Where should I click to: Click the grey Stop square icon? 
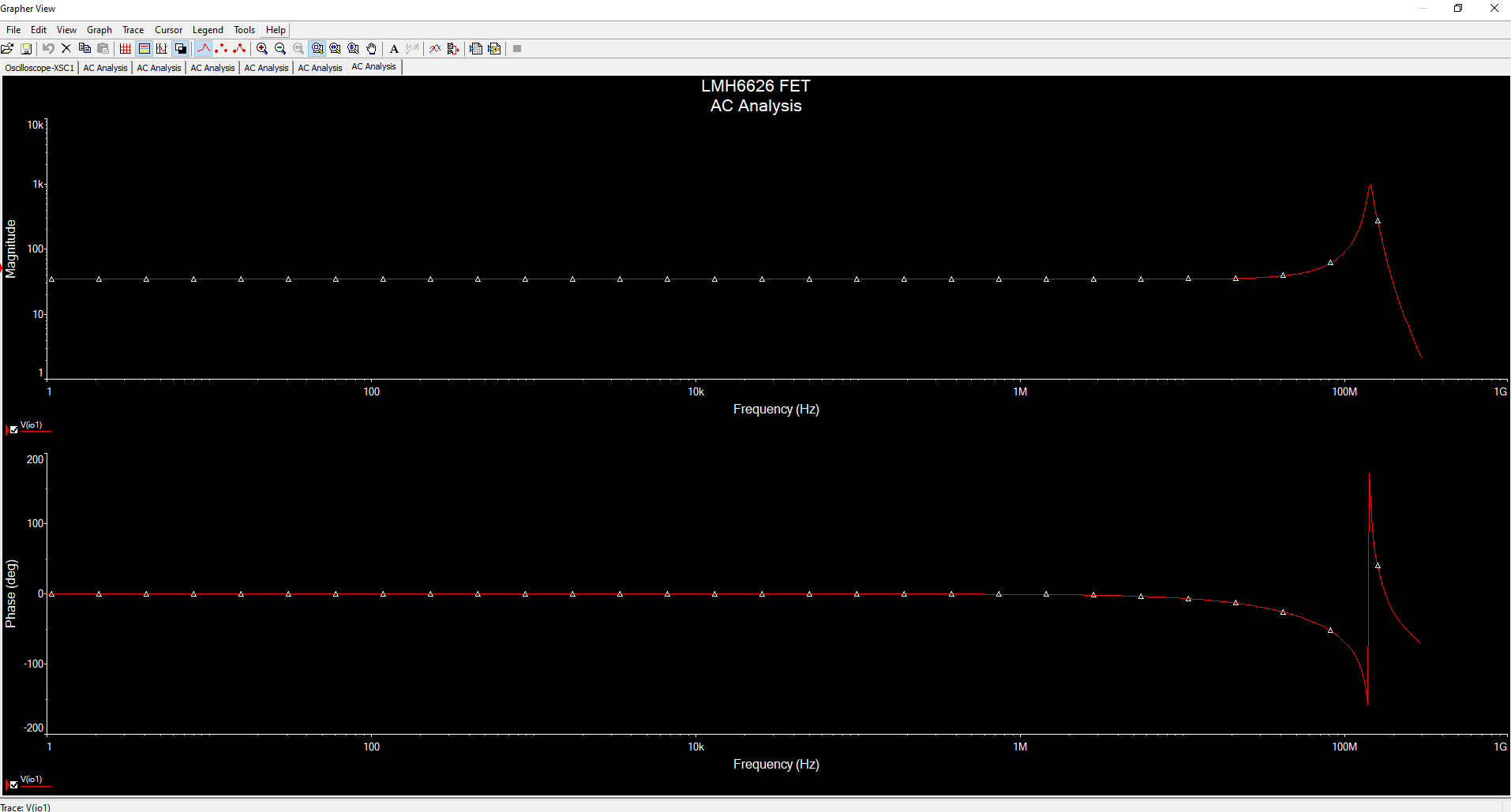(517, 49)
